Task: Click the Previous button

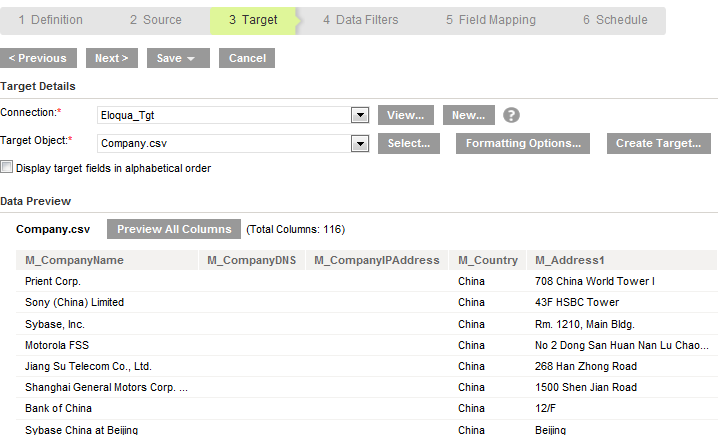Action: click(x=38, y=58)
